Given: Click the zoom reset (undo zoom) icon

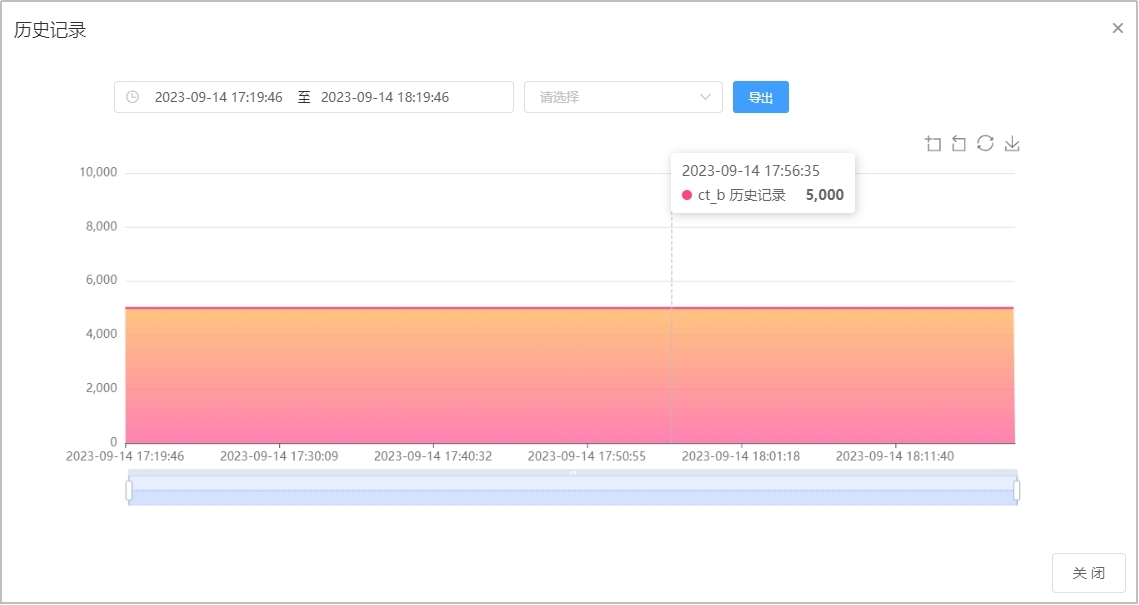Looking at the screenshot, I should coord(959,144).
